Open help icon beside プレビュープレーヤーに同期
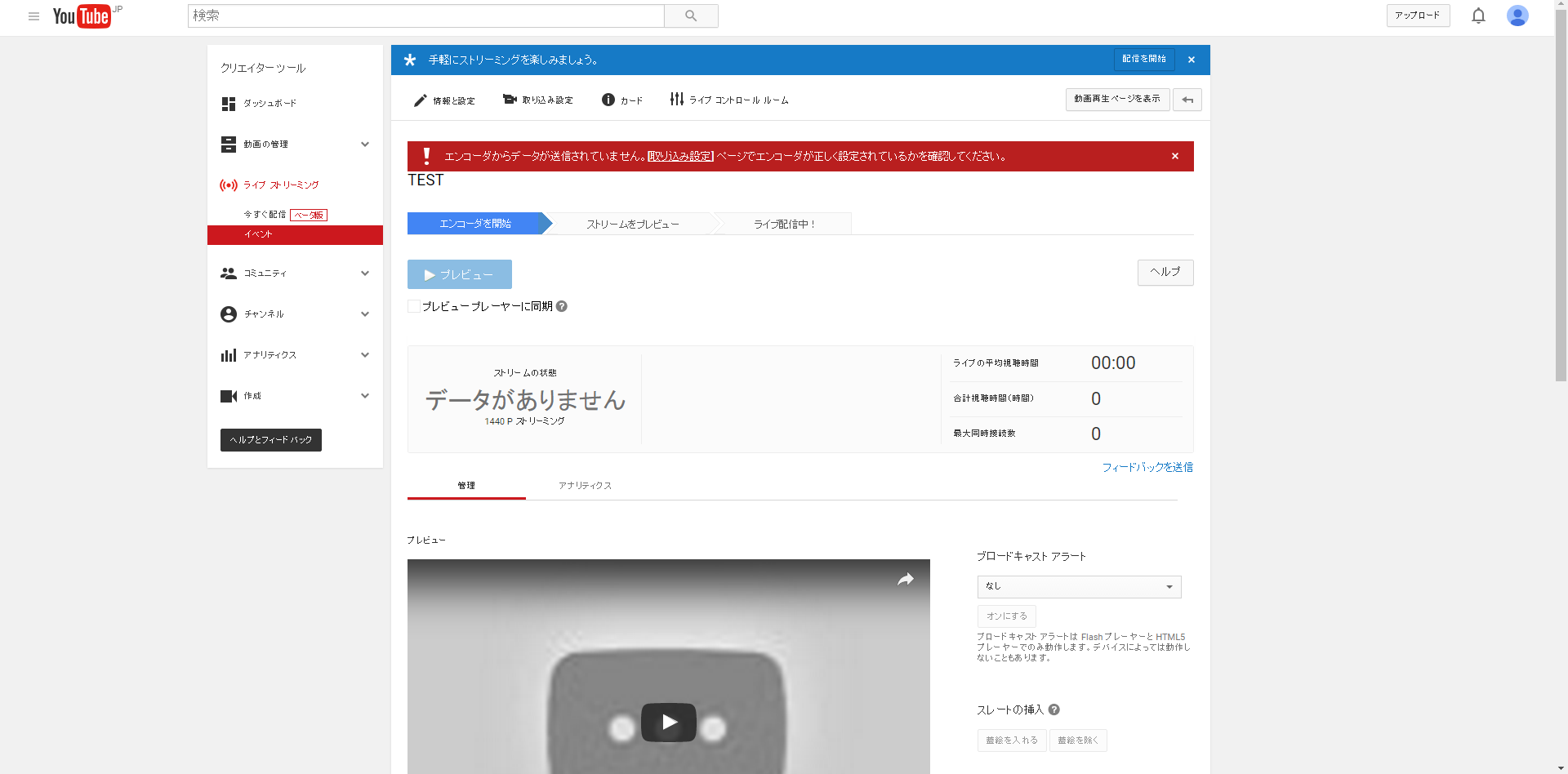 click(562, 306)
